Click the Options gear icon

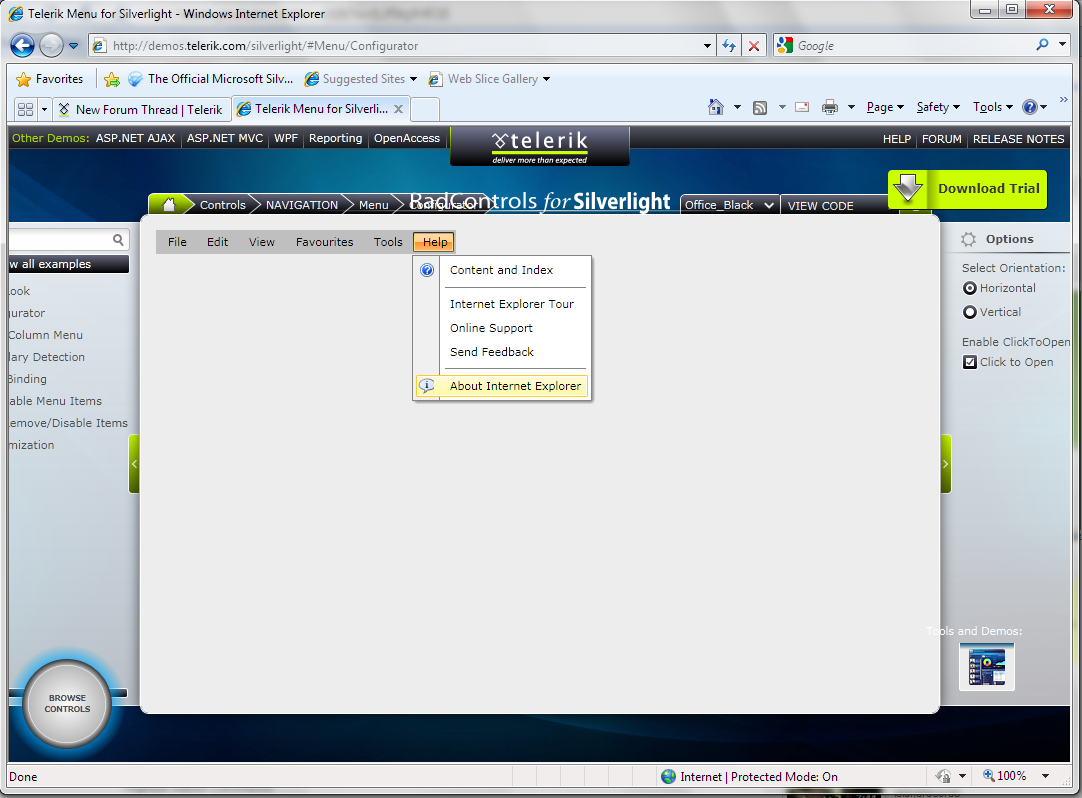[969, 240]
